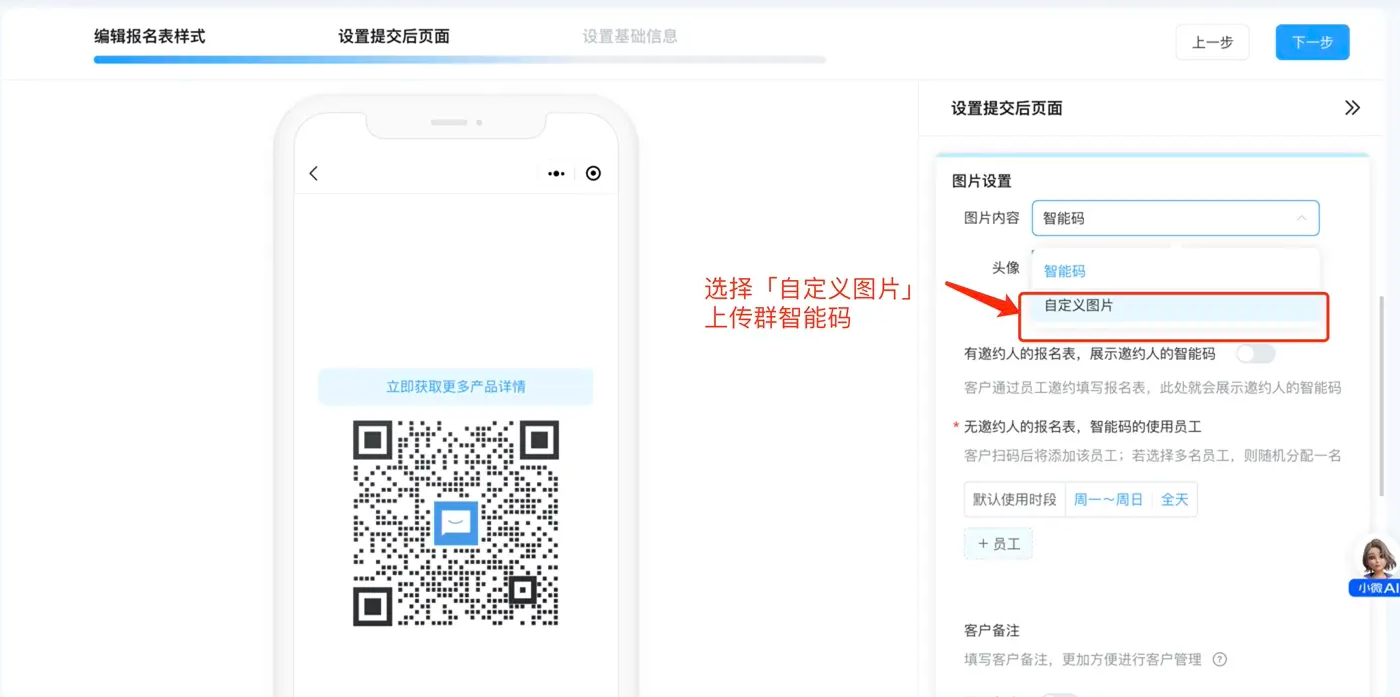Screen dimensions: 1400x697
Task: Click the 默认使用时段 label
Action: [1014, 499]
